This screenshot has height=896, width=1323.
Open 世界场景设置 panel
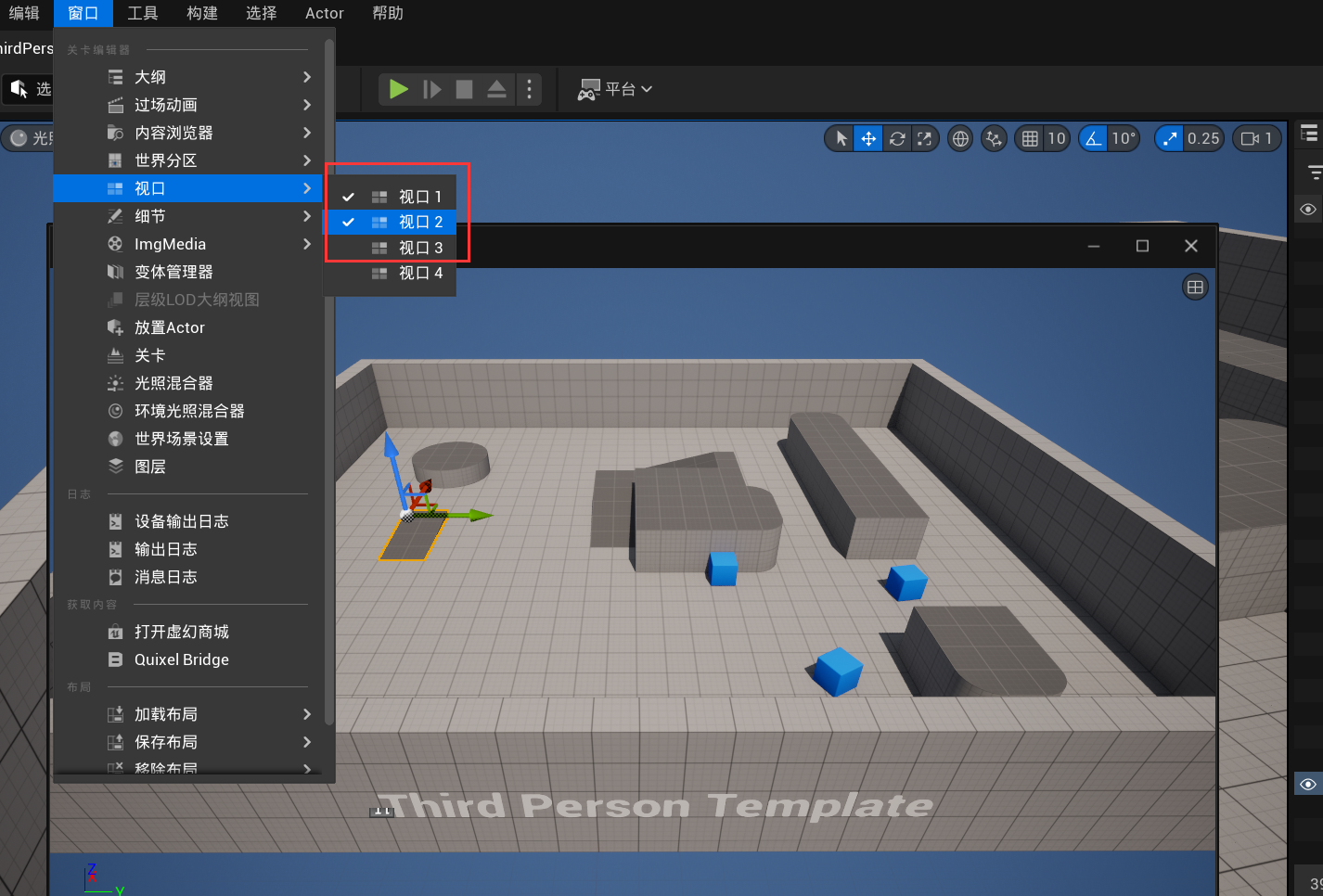click(188, 439)
